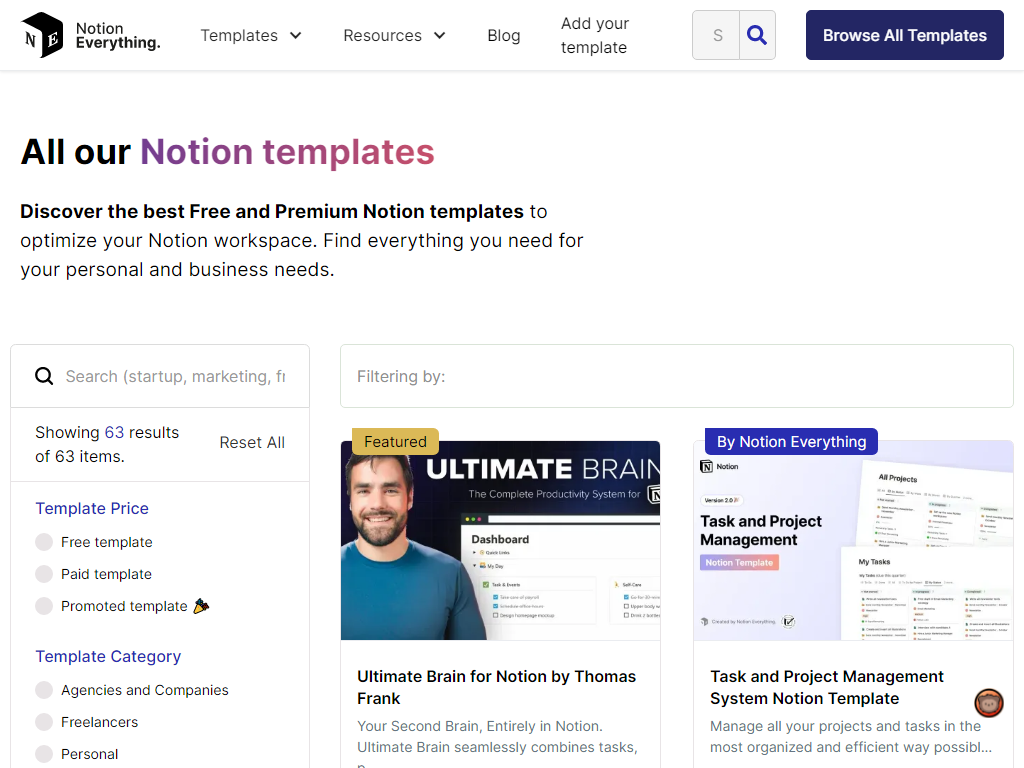Click the Filtering by box
The width and height of the screenshot is (1024, 768).
pyautogui.click(x=677, y=376)
